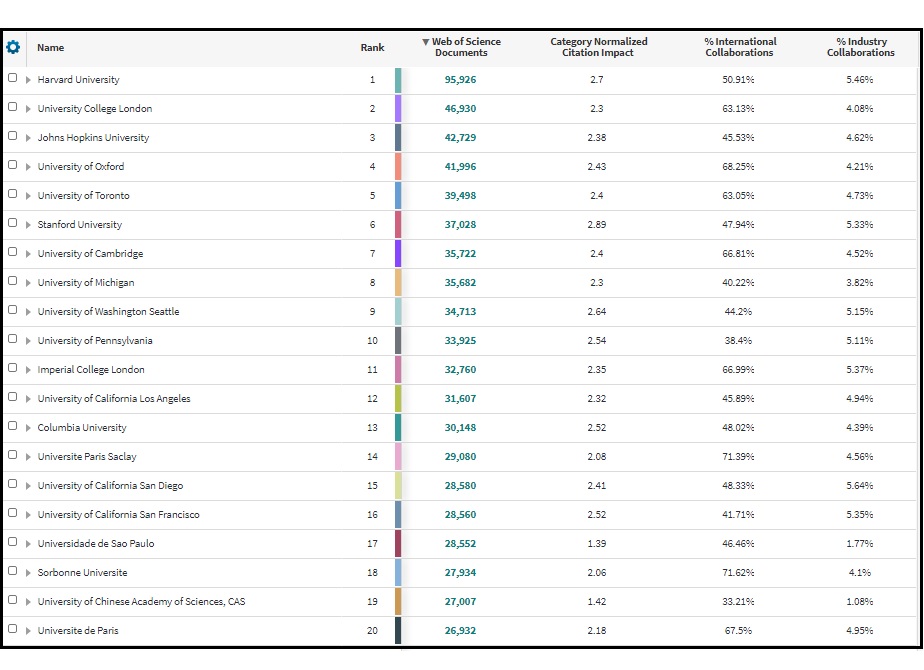924x670 pixels.
Task: Select the Imperial College London checkbox
Action: click(x=12, y=368)
